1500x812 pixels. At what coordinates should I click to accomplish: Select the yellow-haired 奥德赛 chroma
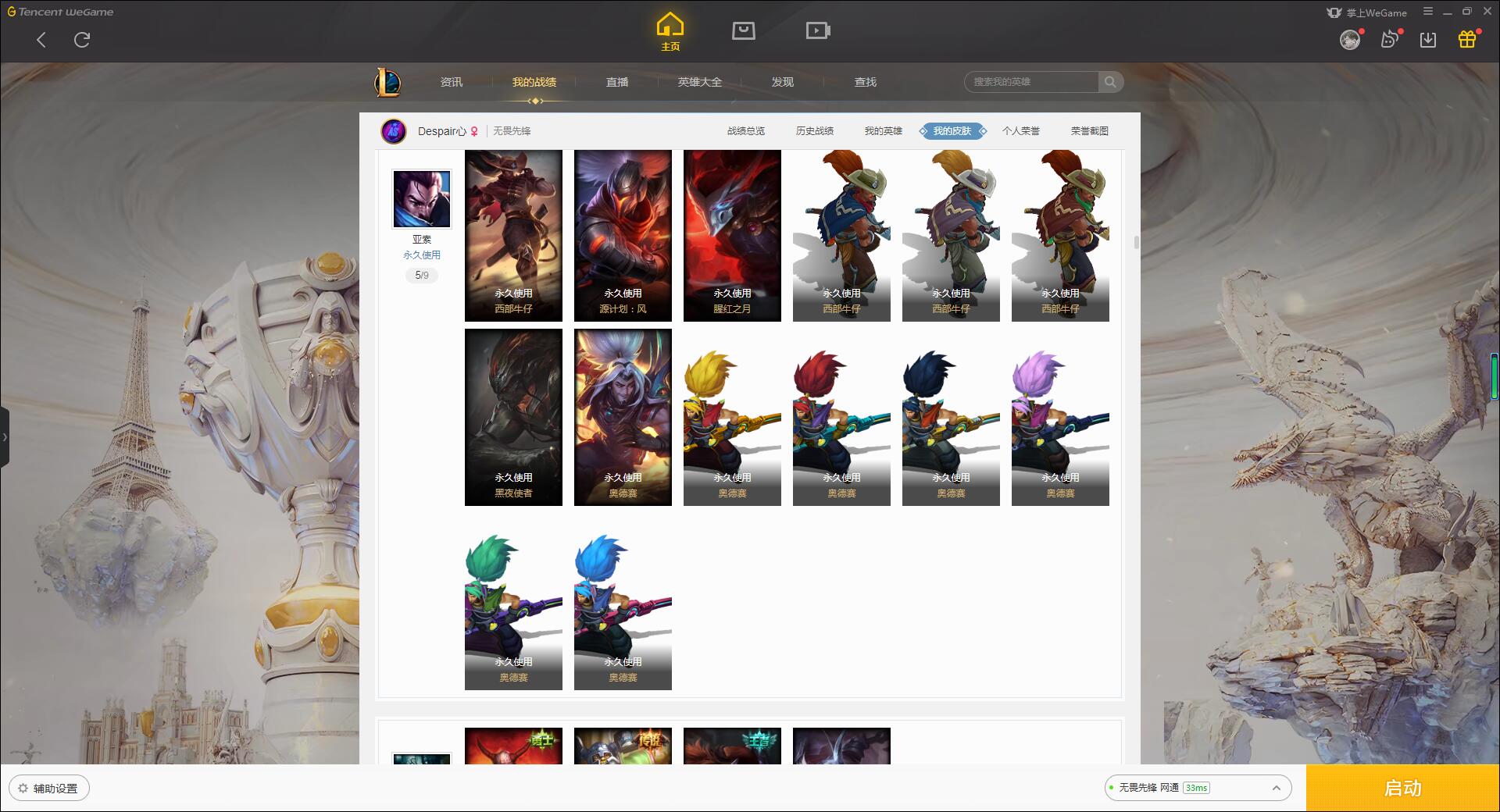(732, 426)
